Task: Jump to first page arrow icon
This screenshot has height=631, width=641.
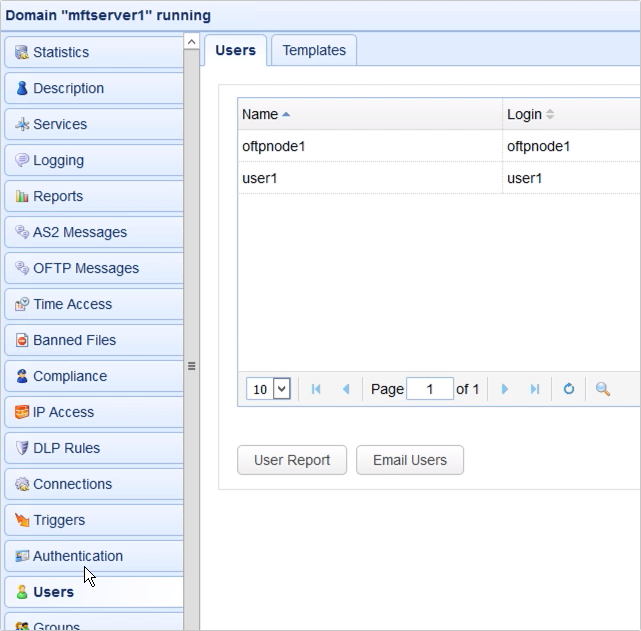Action: coord(316,389)
